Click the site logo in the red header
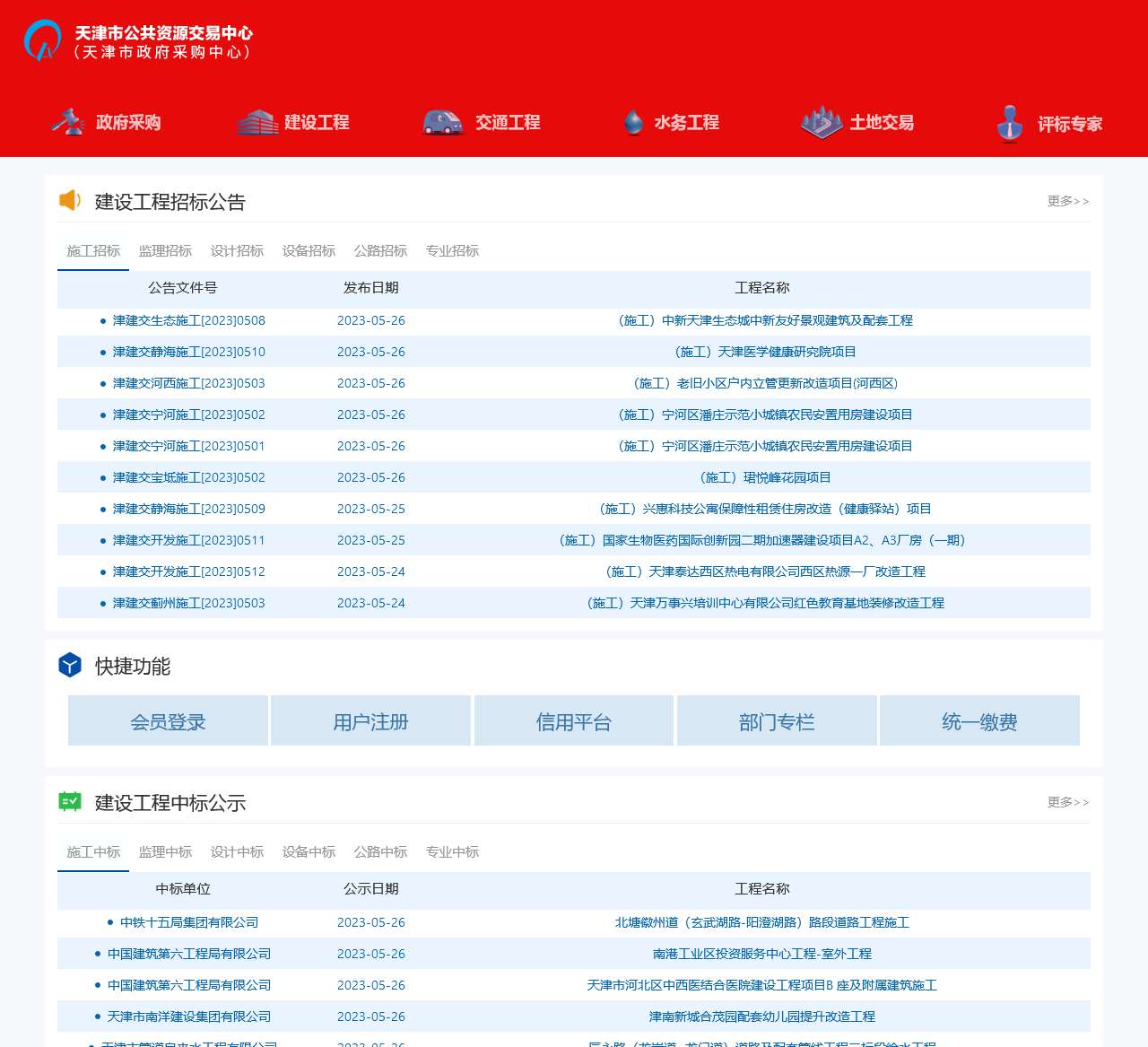 tap(40, 40)
